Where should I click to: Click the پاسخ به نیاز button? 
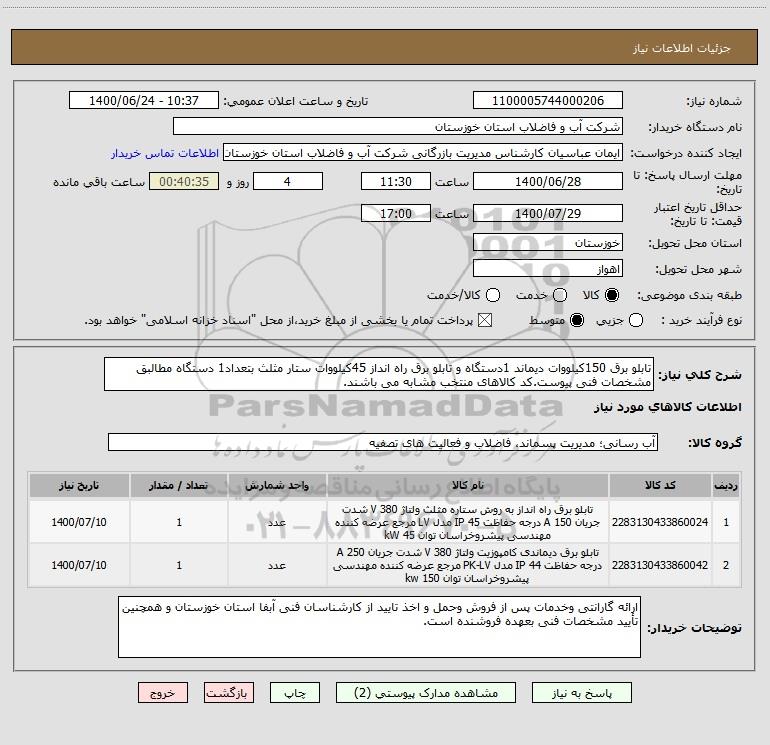(x=582, y=692)
